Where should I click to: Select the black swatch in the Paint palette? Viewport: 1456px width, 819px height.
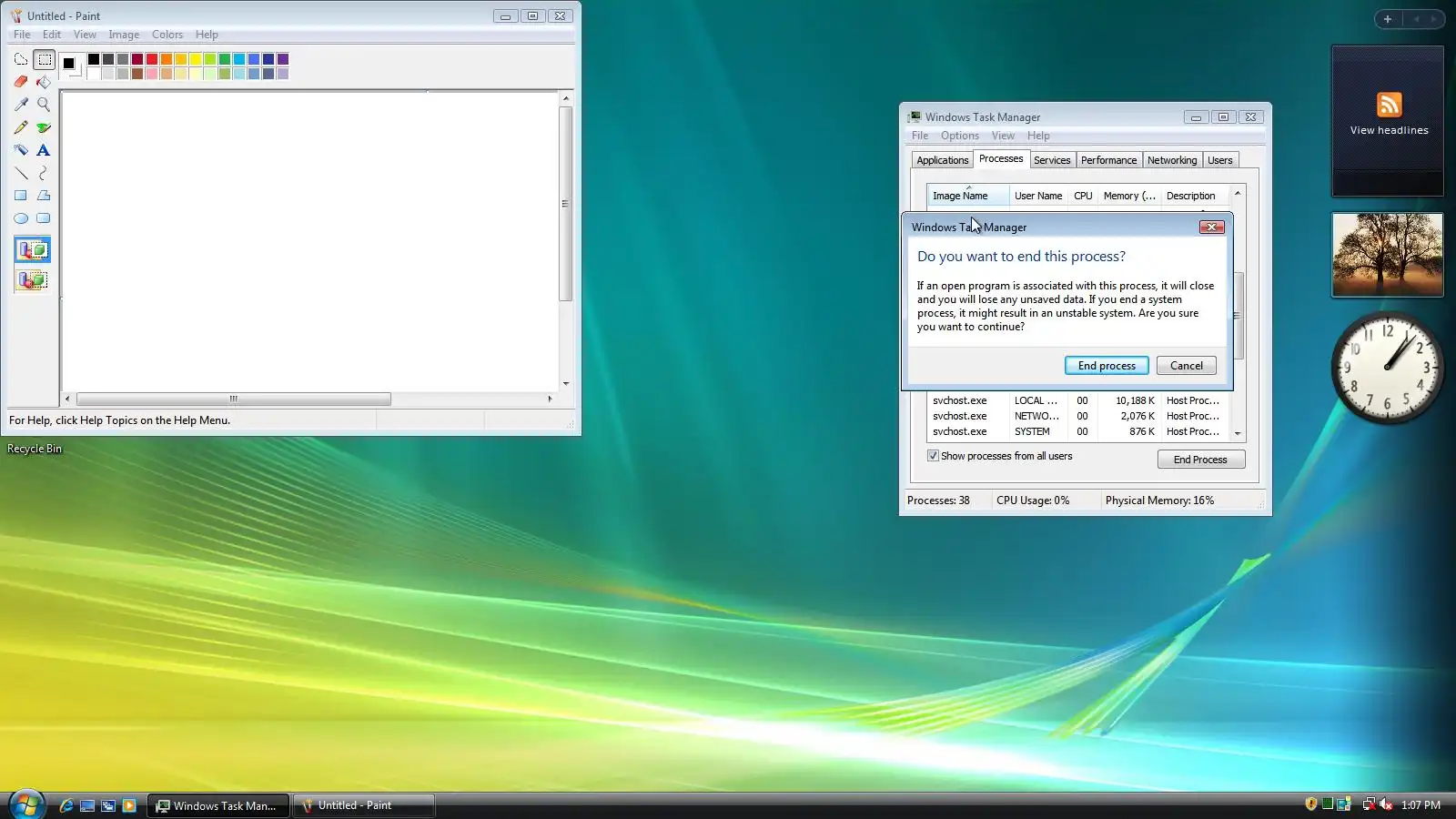(x=94, y=59)
